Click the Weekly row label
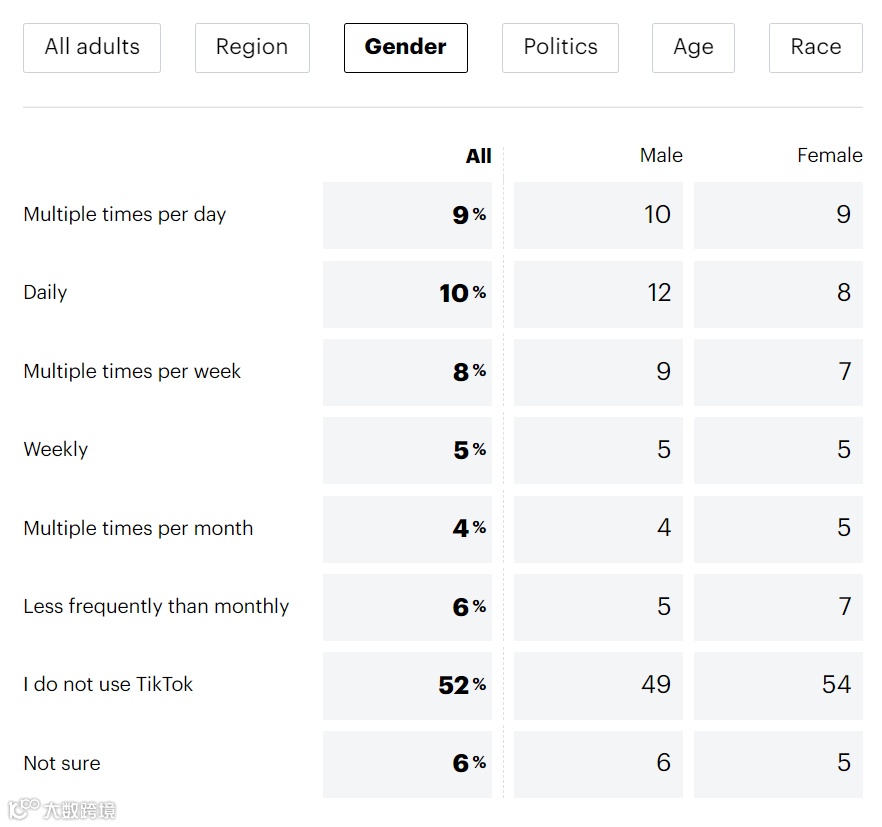The image size is (882, 827). point(56,449)
